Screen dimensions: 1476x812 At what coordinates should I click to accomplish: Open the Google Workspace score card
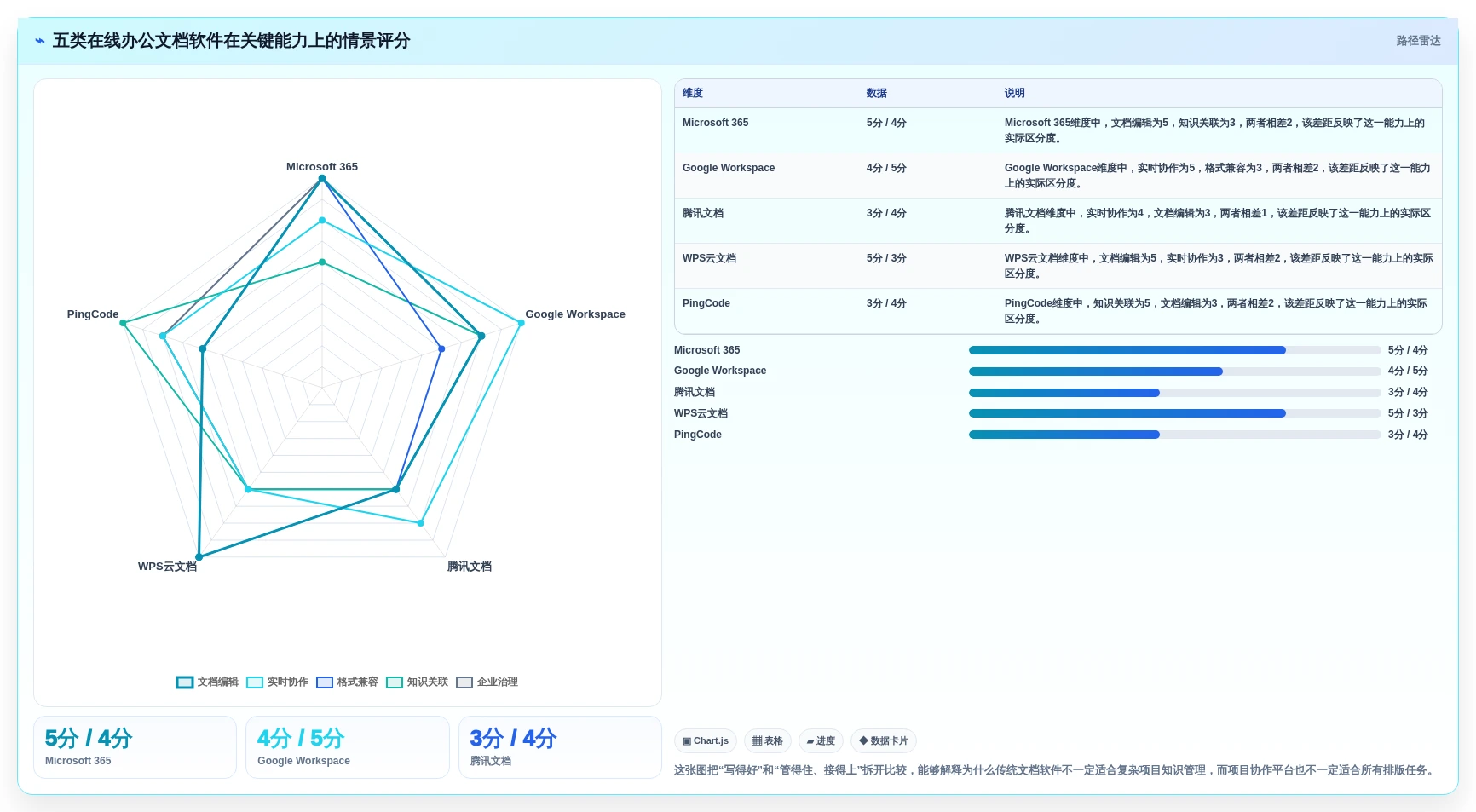(348, 747)
